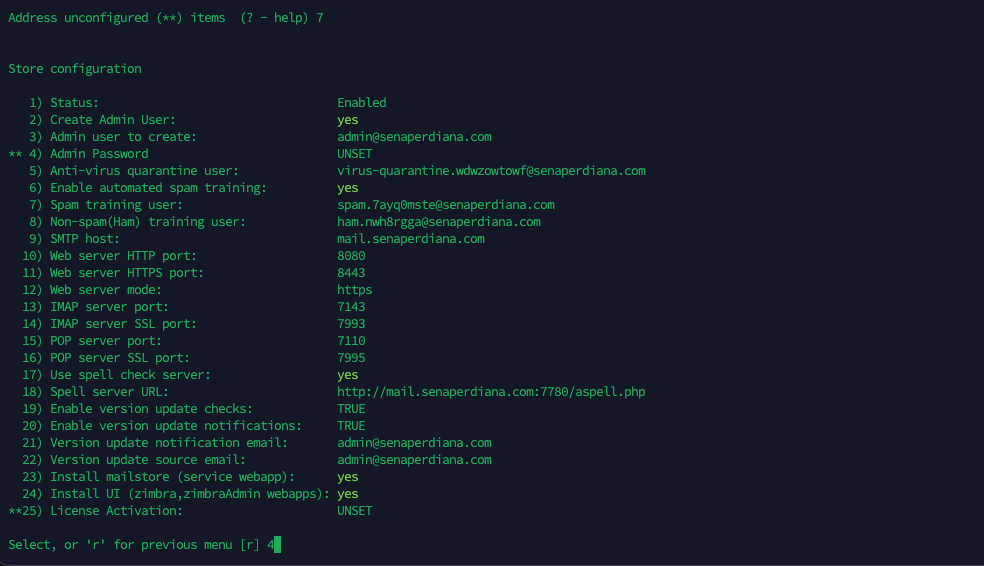The image size is (984, 566).
Task: Click the Status Enabled value
Action: tap(362, 103)
